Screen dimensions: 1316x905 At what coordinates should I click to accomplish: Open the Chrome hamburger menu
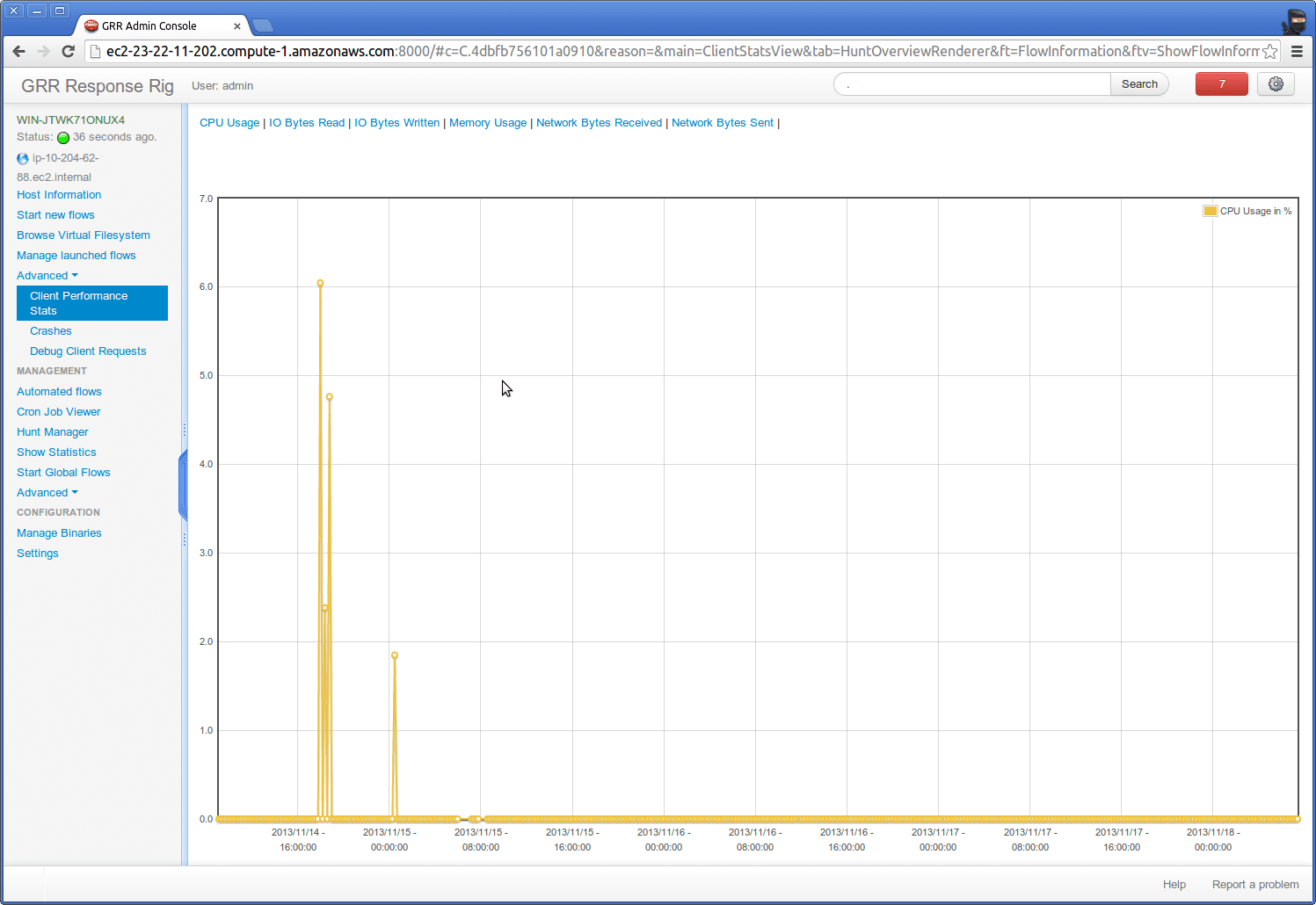1297,52
